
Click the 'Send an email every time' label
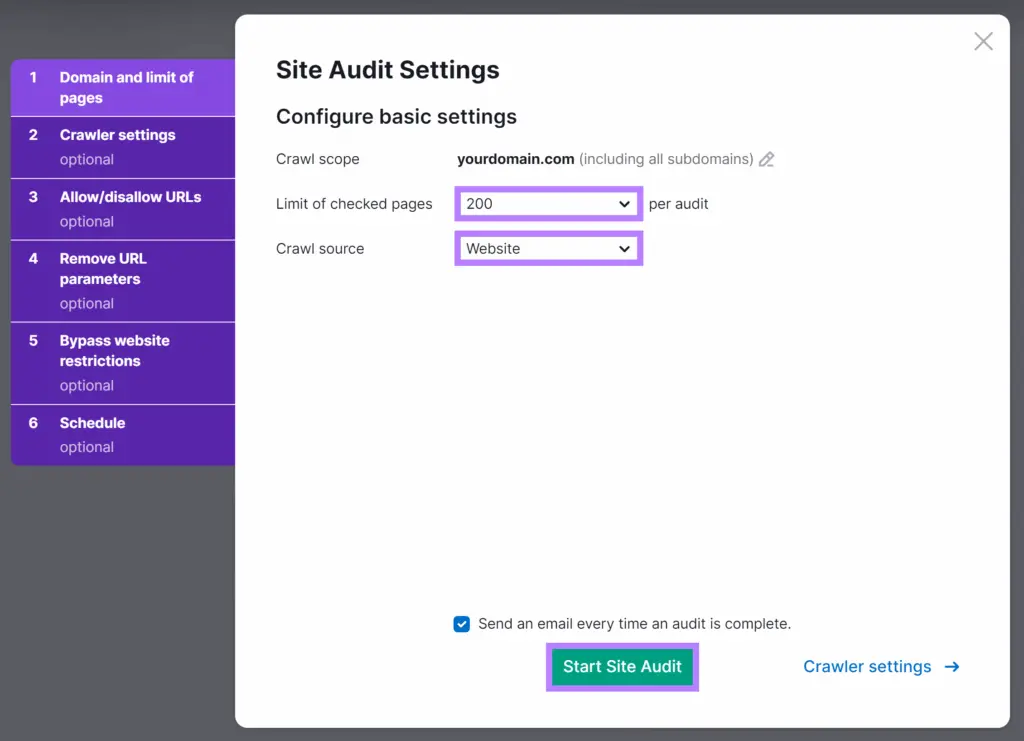click(634, 624)
